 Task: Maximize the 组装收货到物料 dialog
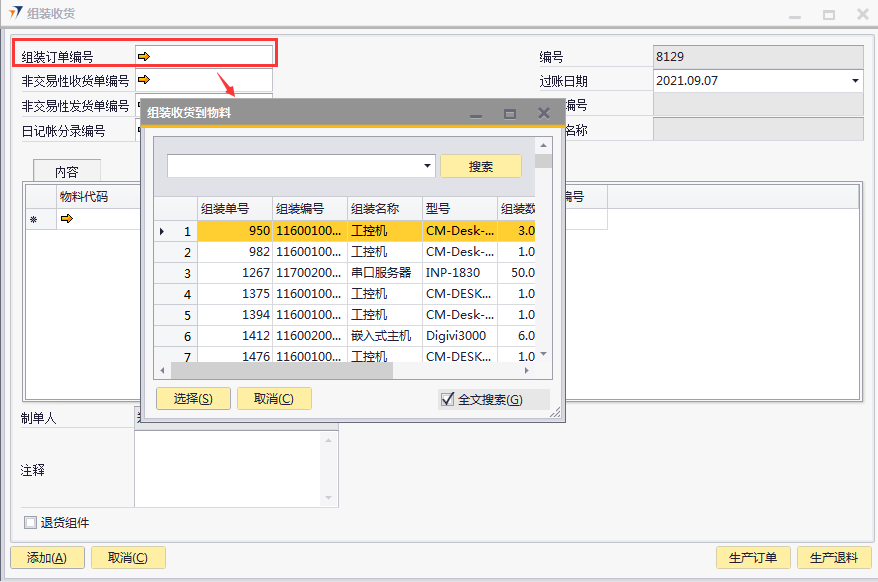pos(510,114)
